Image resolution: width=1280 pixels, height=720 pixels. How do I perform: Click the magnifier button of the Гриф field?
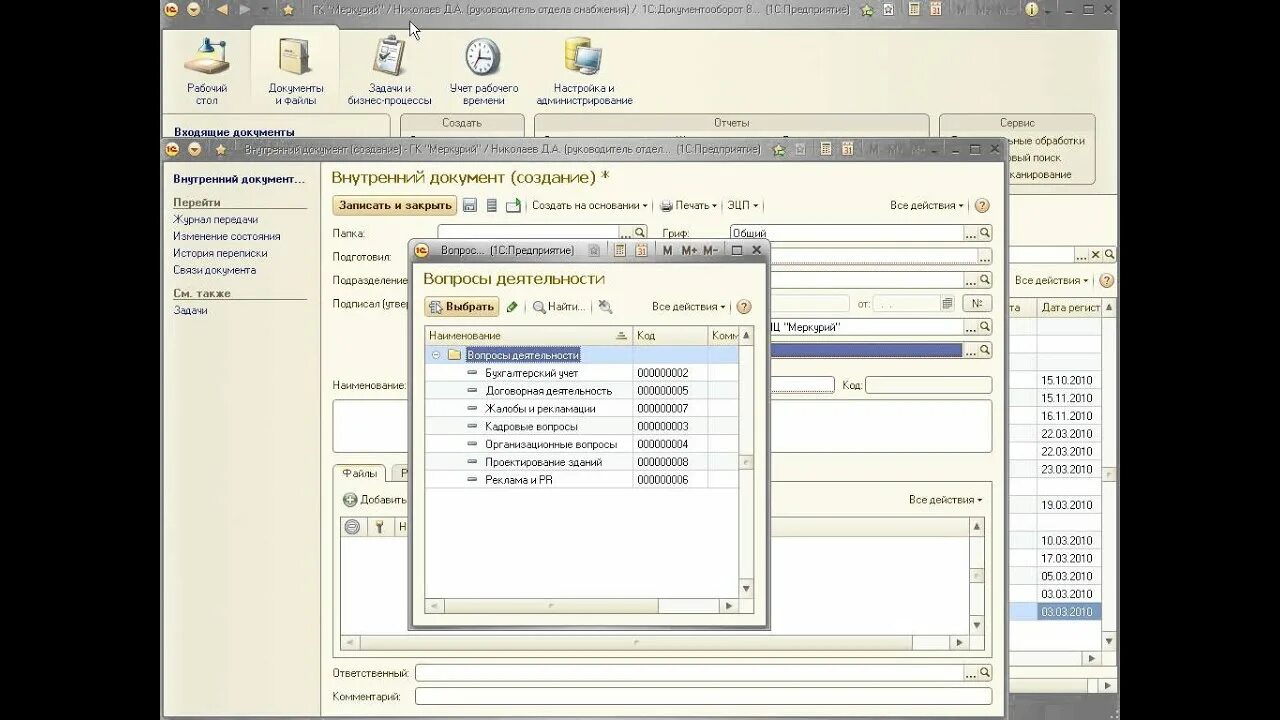(985, 233)
